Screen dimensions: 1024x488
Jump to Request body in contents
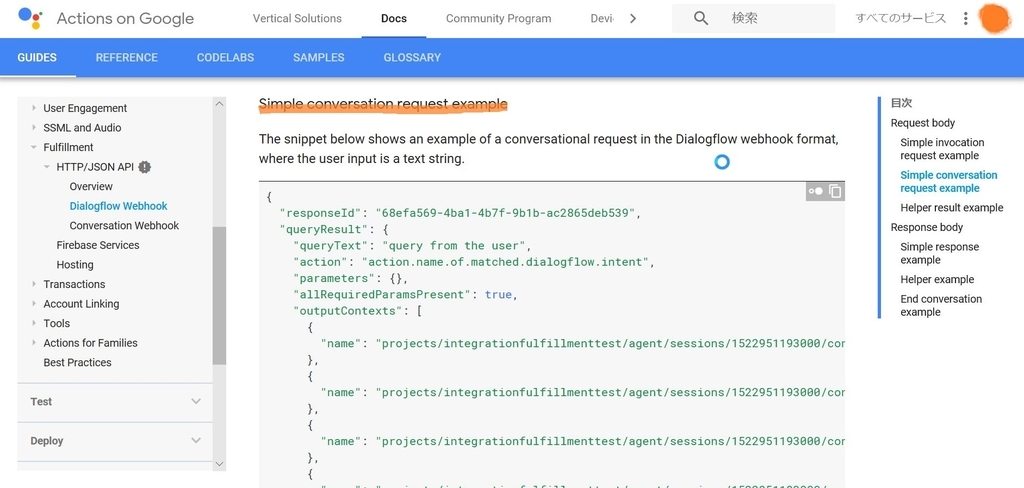[923, 123]
